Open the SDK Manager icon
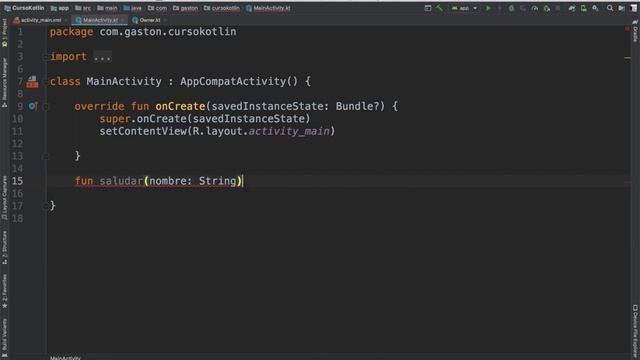Image resolution: width=640 pixels, height=360 pixels. (x=596, y=8)
